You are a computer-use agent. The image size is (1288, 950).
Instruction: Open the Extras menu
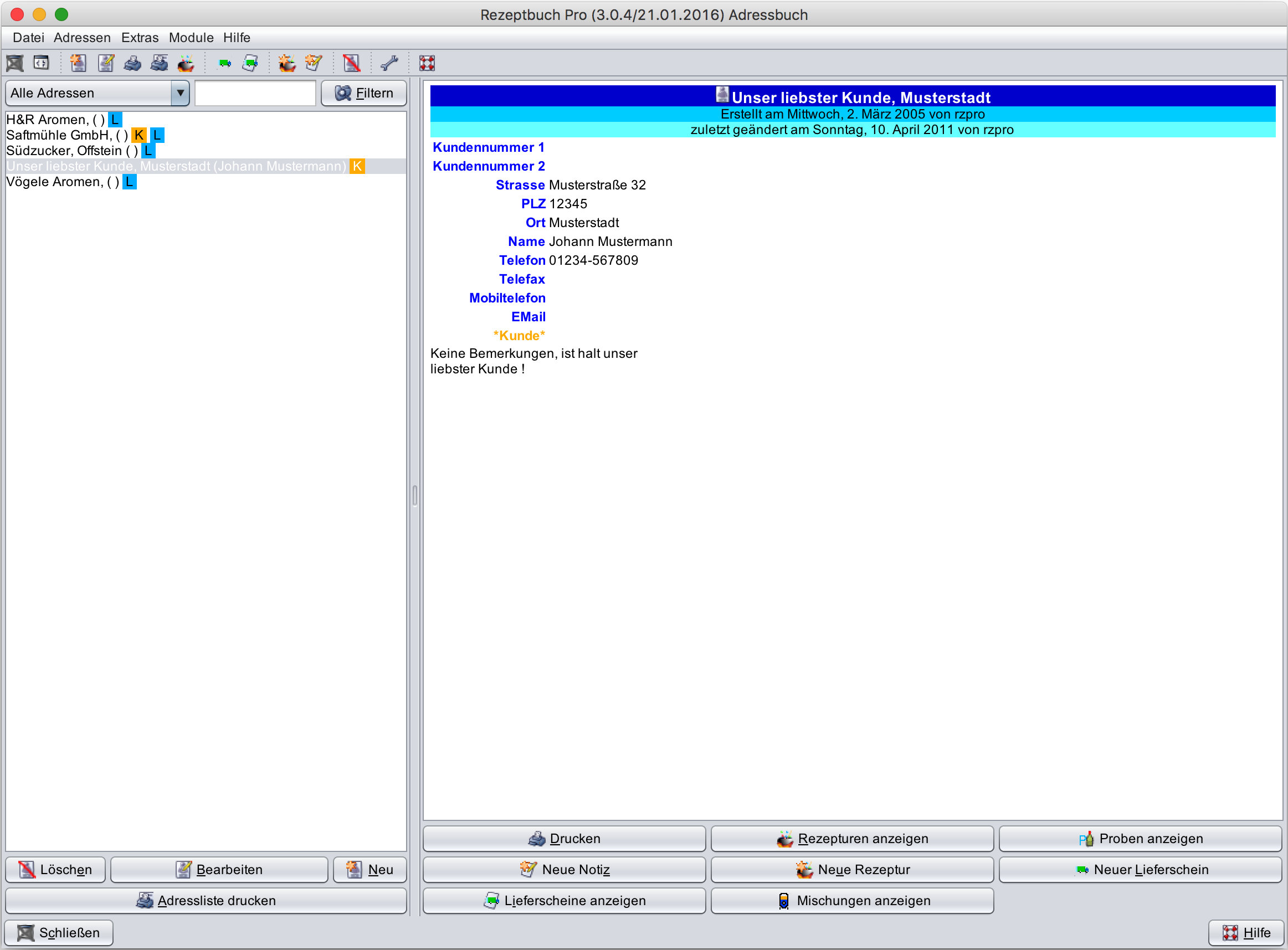coord(140,37)
